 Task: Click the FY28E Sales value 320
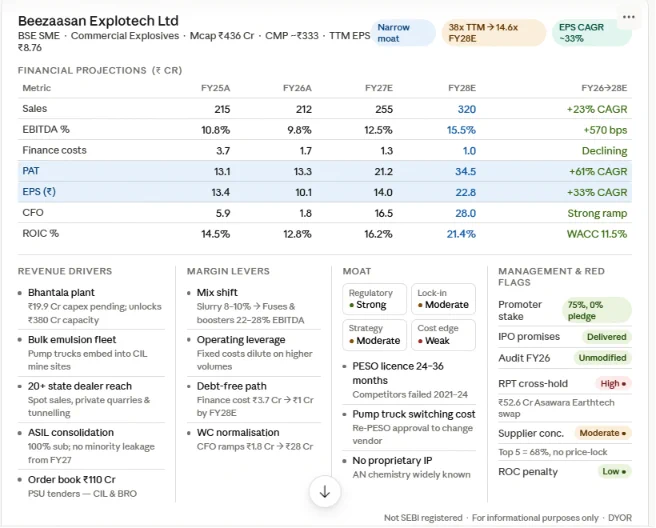pyautogui.click(x=466, y=109)
